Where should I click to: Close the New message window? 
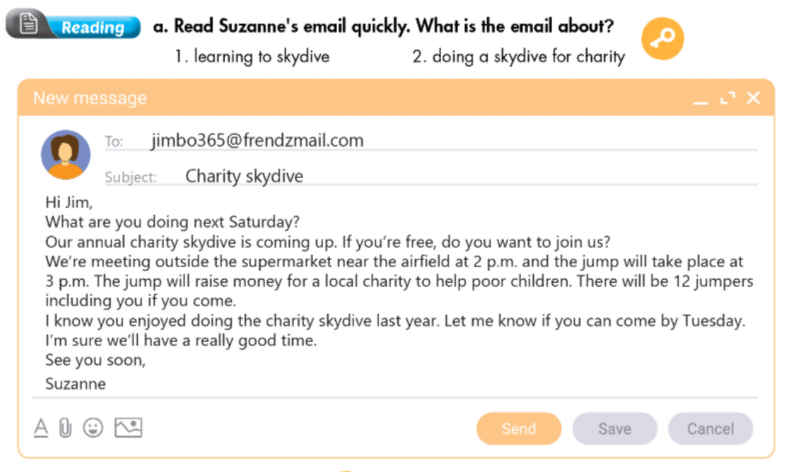[753, 98]
